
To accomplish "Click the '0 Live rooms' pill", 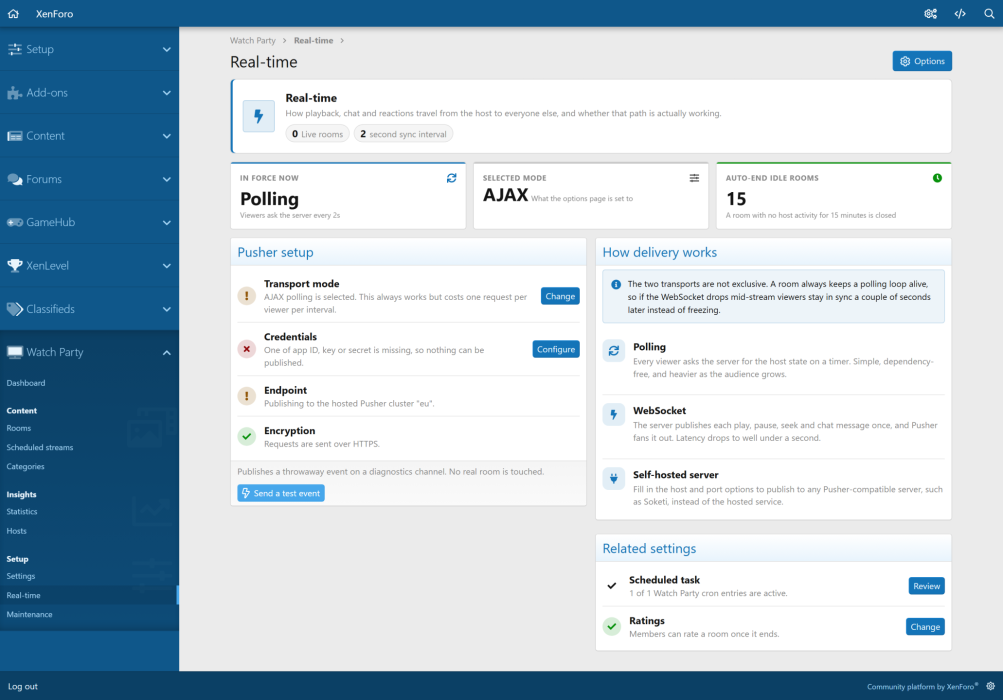I will click(x=317, y=134).
